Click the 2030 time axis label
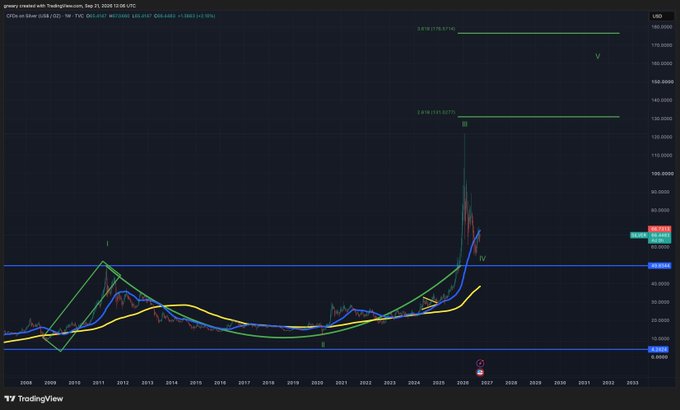 [x=560, y=383]
